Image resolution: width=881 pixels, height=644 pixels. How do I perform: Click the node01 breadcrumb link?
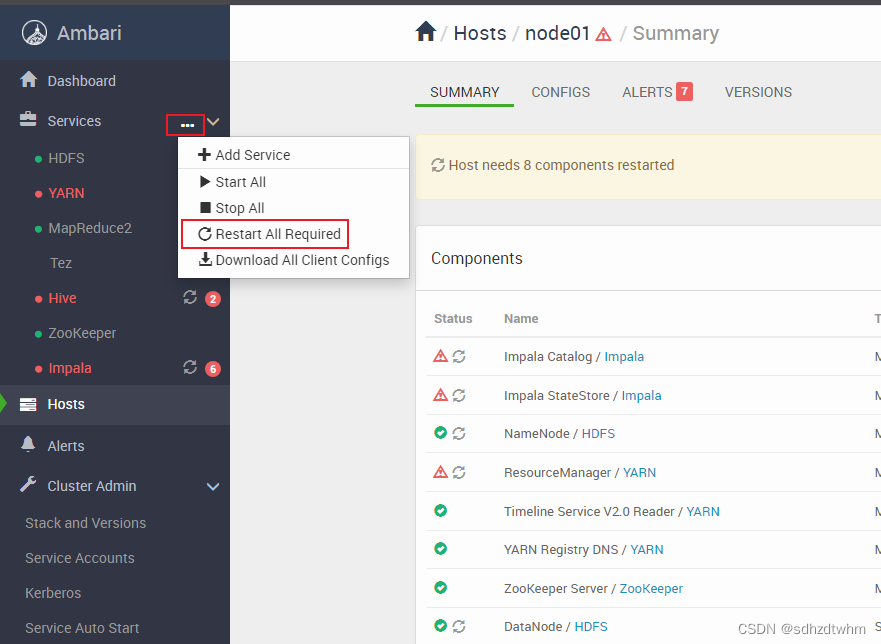click(557, 33)
